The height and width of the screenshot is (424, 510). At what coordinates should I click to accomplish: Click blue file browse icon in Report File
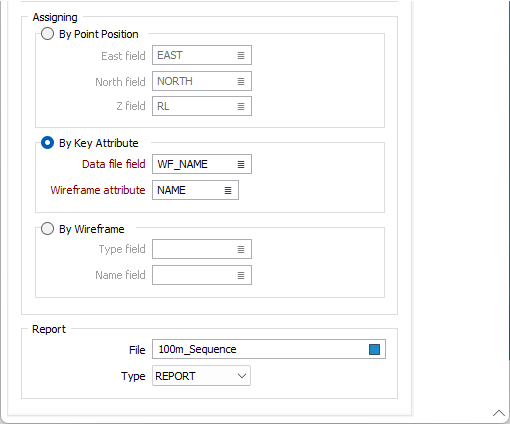point(374,349)
